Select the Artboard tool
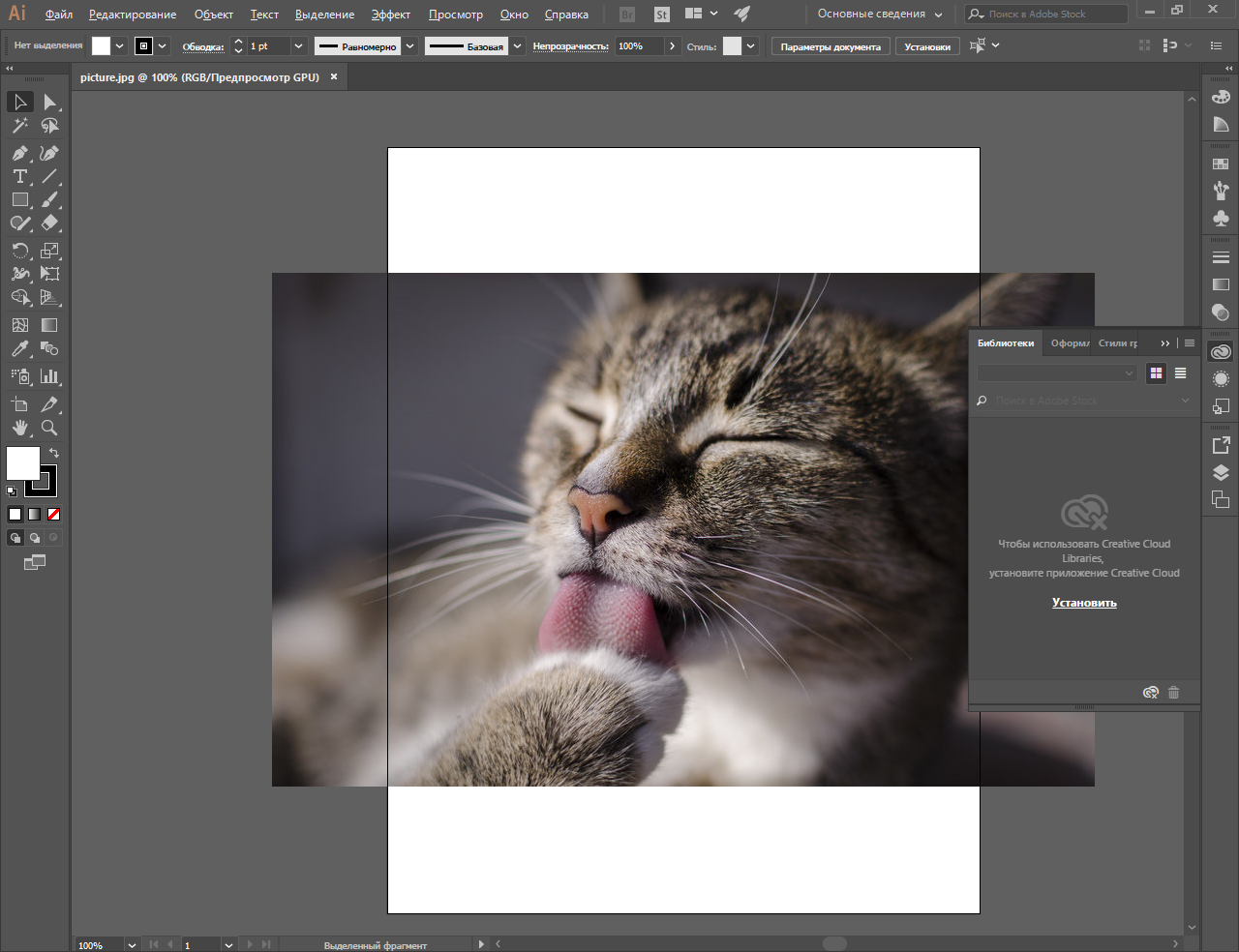This screenshot has width=1239, height=952. pyautogui.click(x=19, y=403)
